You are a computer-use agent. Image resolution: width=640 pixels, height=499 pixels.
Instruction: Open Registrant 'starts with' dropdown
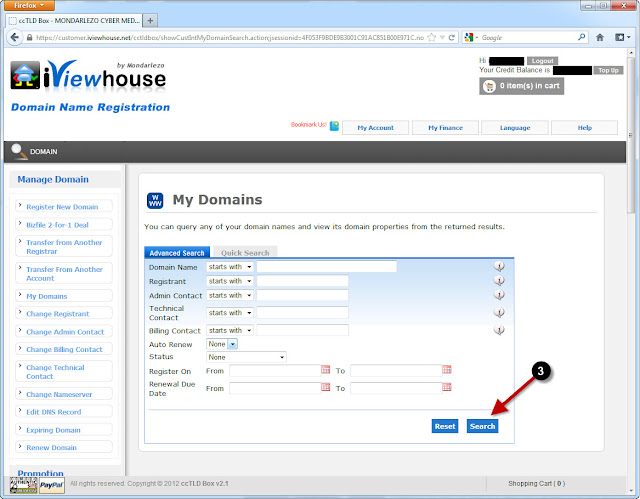pyautogui.click(x=230, y=281)
